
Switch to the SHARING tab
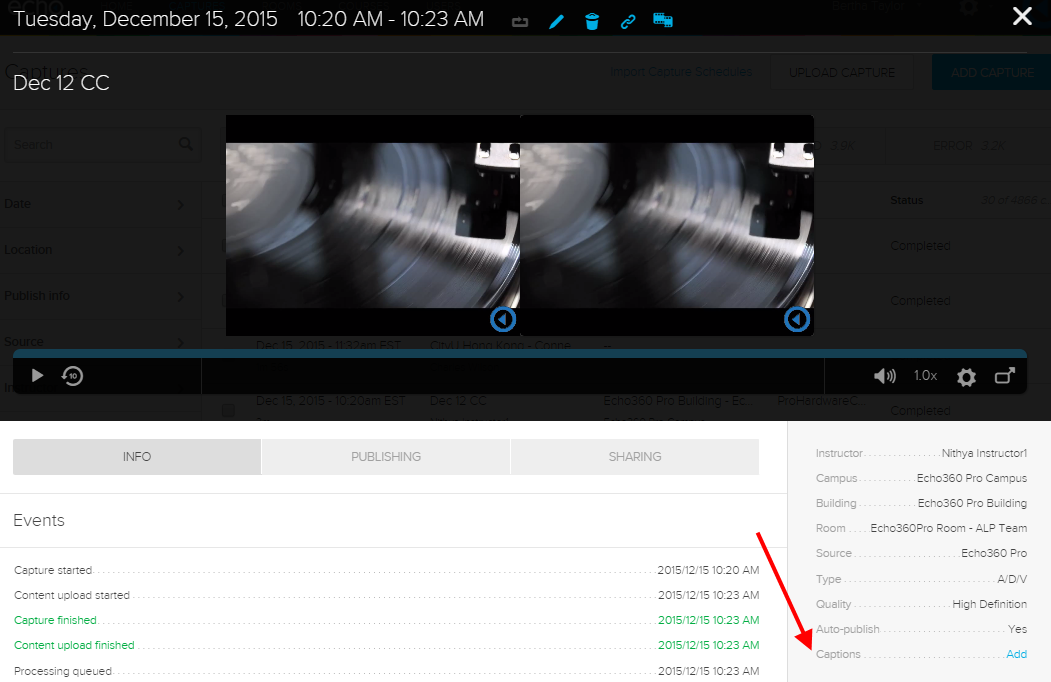tap(635, 457)
